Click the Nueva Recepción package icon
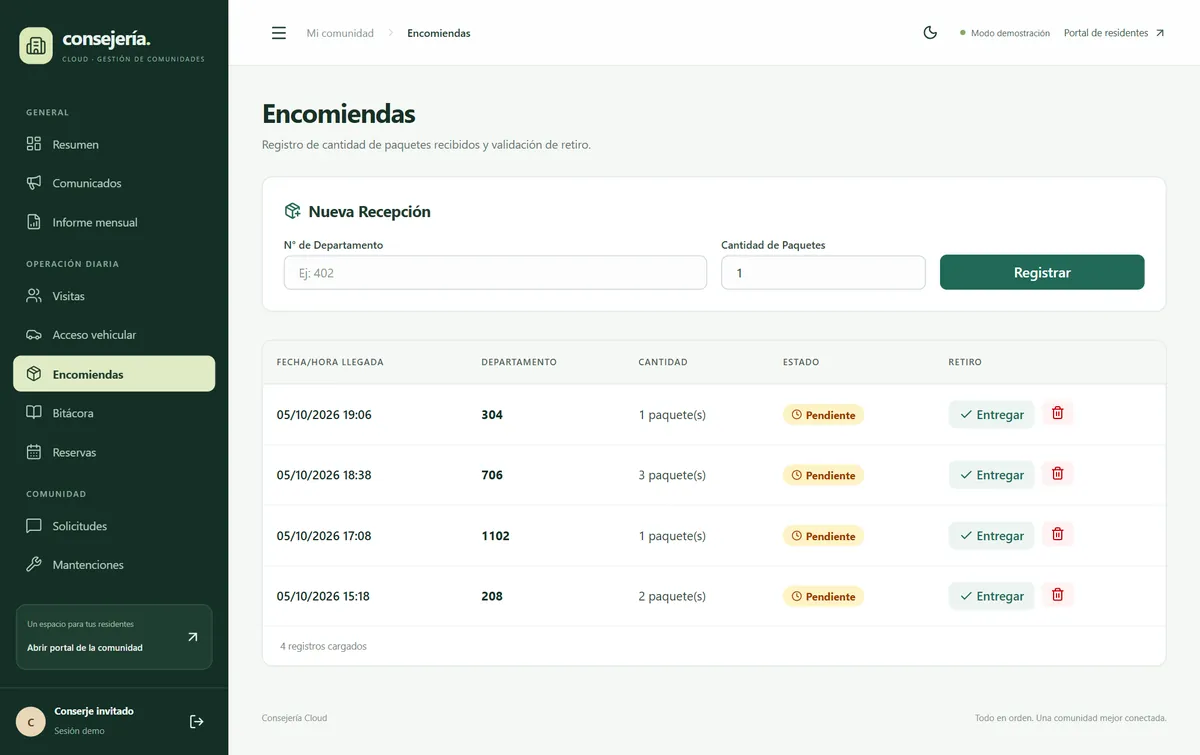This screenshot has height=755, width=1200. click(293, 211)
